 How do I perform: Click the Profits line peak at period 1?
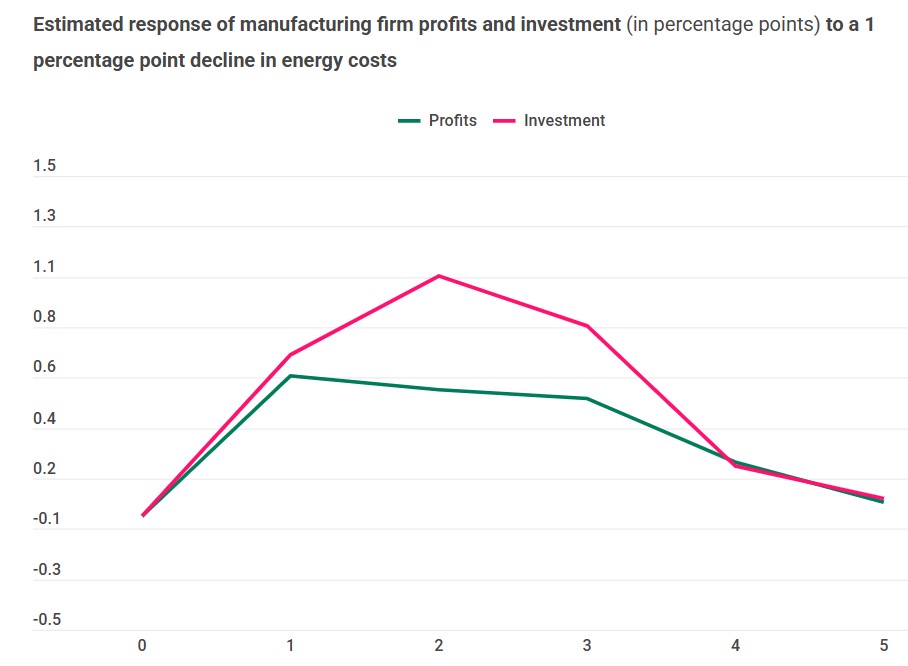pyautogui.click(x=291, y=376)
